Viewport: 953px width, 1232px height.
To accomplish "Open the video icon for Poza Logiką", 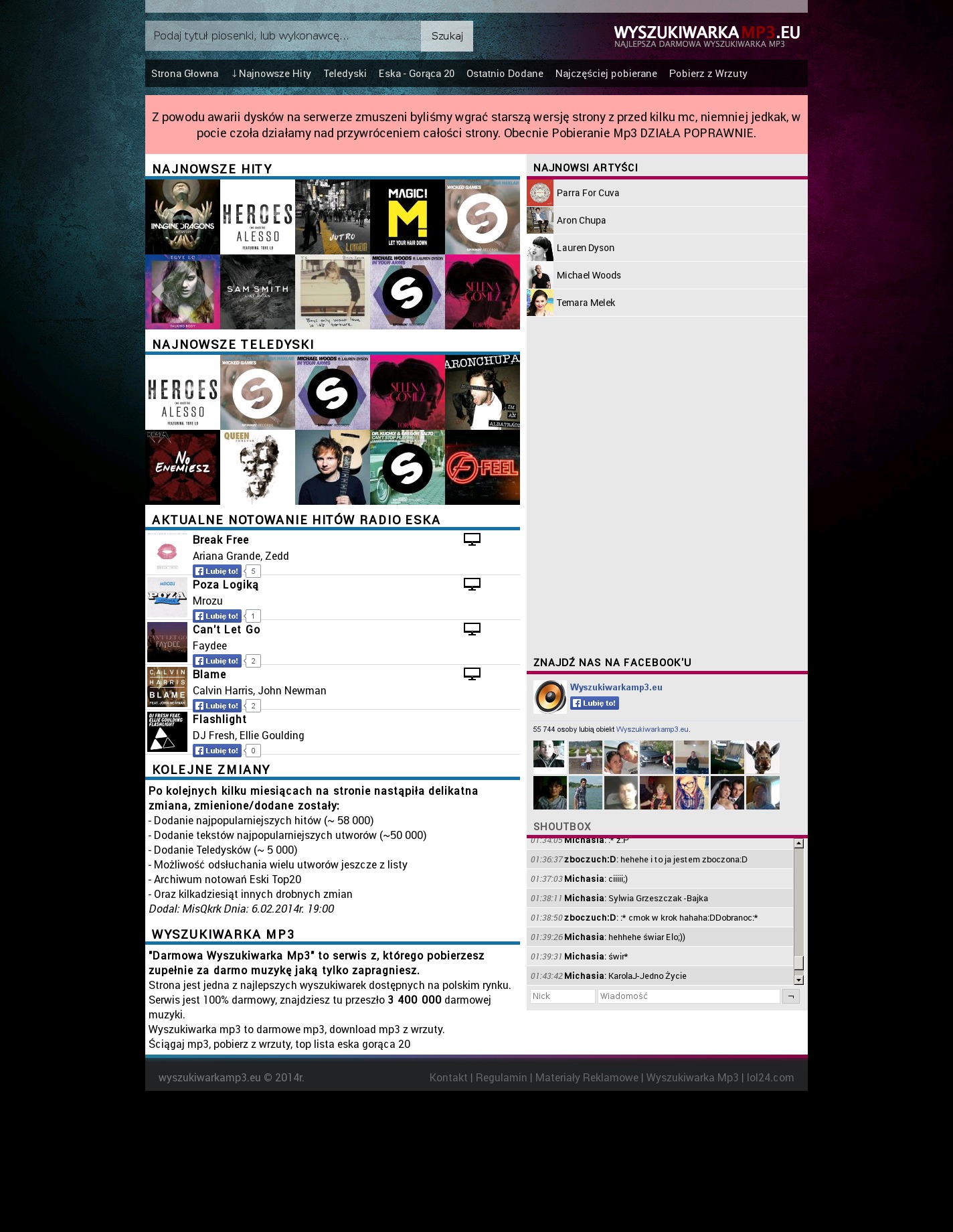I will click(x=472, y=585).
